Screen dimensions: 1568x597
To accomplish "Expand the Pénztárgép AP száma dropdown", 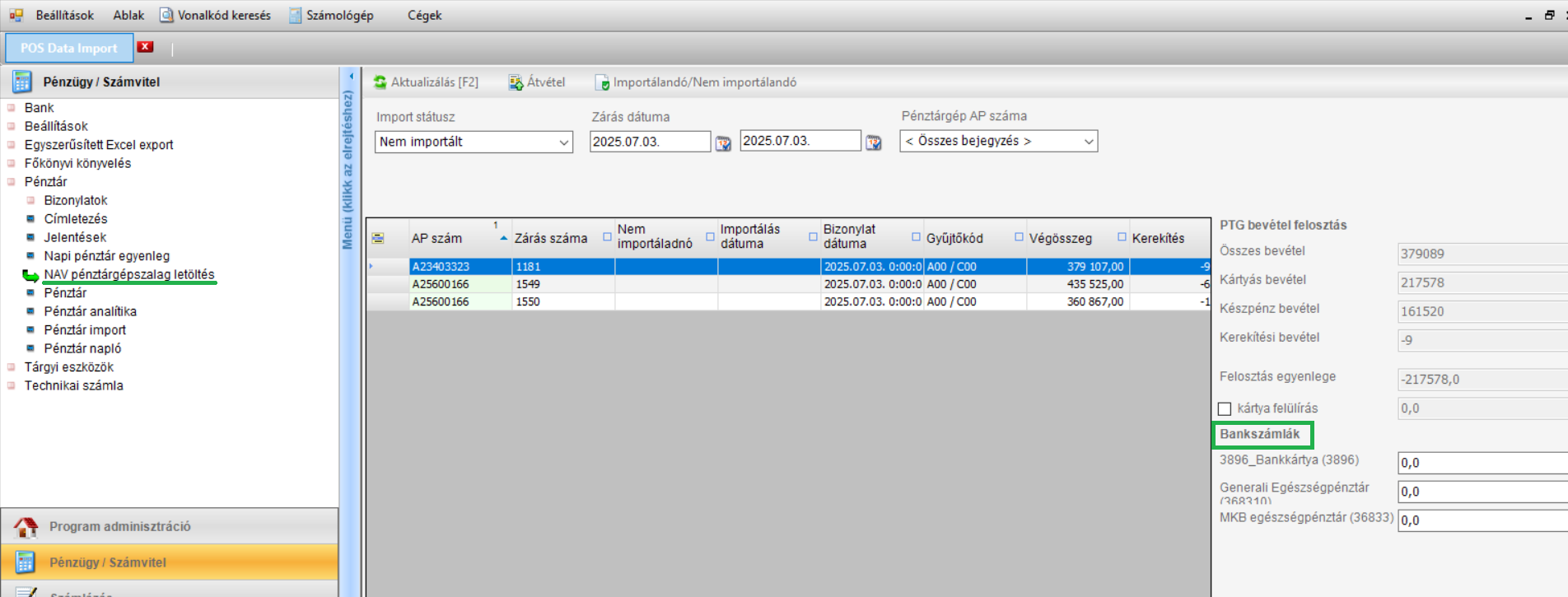I will pos(1089,142).
